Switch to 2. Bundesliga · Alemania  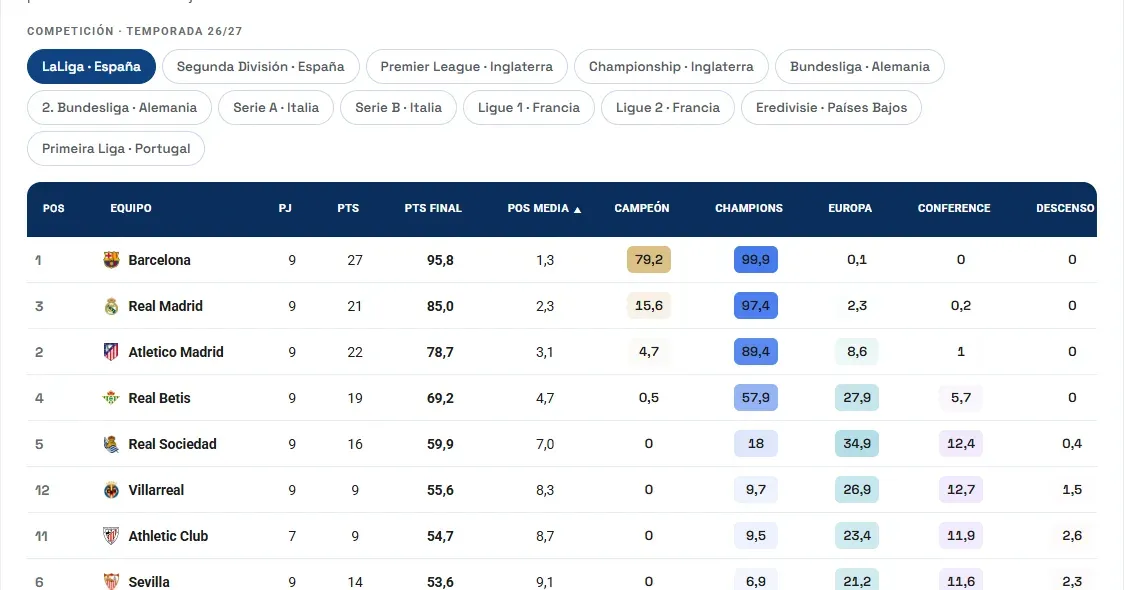(x=119, y=108)
